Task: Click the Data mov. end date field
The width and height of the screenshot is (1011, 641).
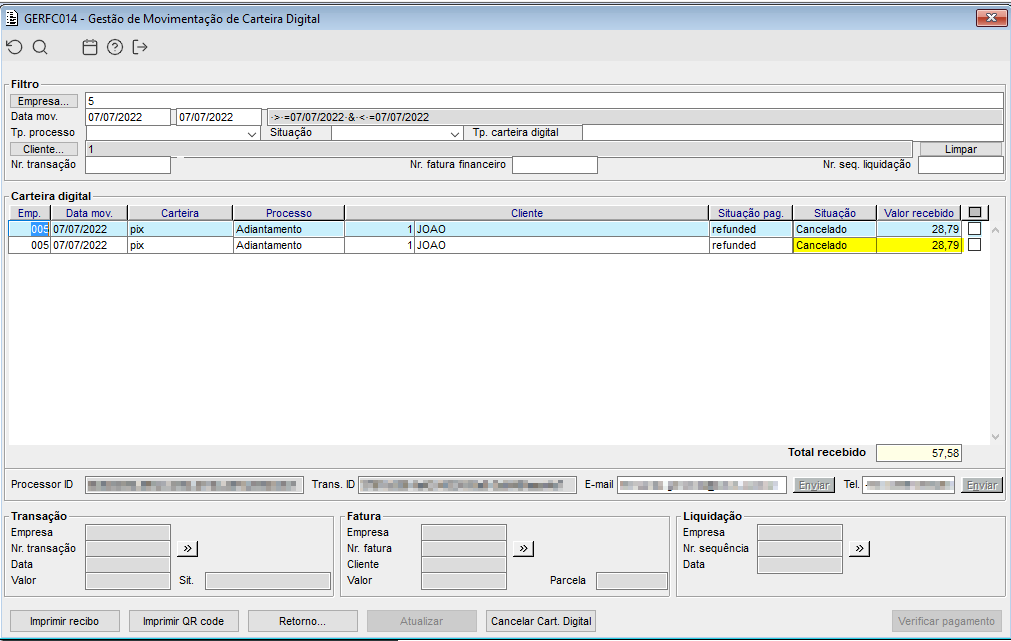Action: [x=219, y=117]
